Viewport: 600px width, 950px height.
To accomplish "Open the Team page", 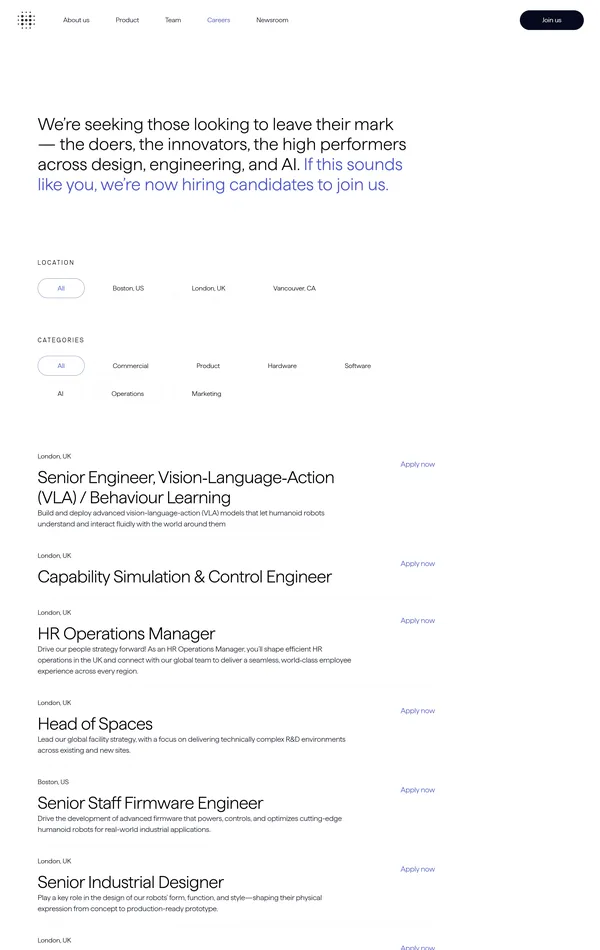I will [x=173, y=20].
